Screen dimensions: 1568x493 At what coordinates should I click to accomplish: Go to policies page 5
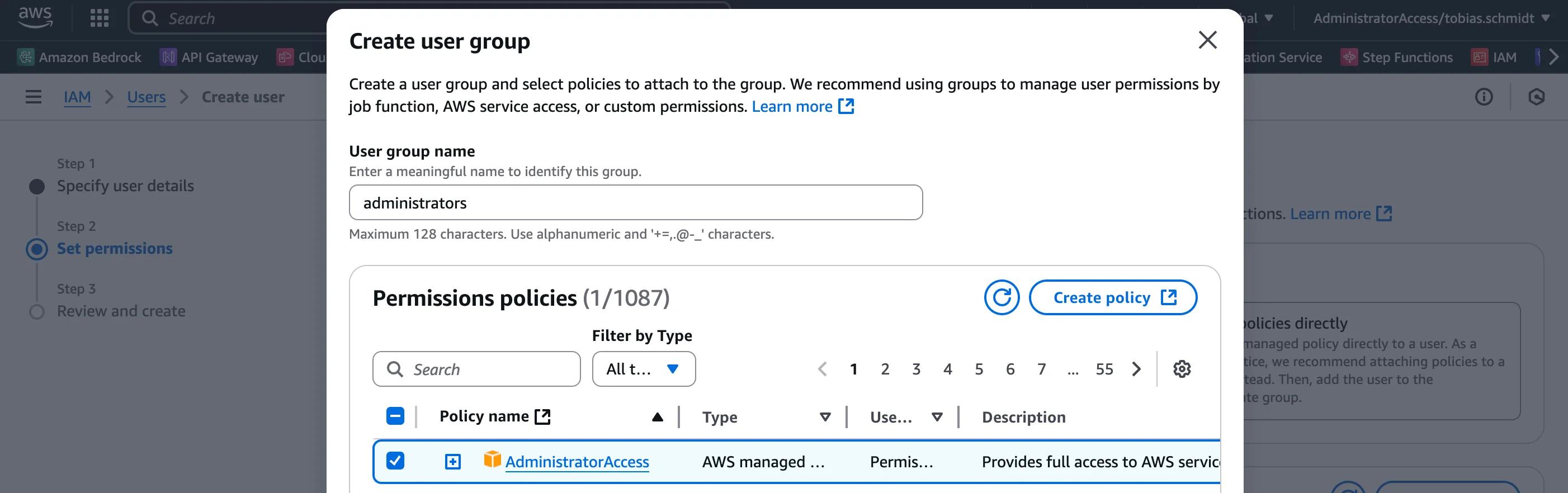point(979,369)
